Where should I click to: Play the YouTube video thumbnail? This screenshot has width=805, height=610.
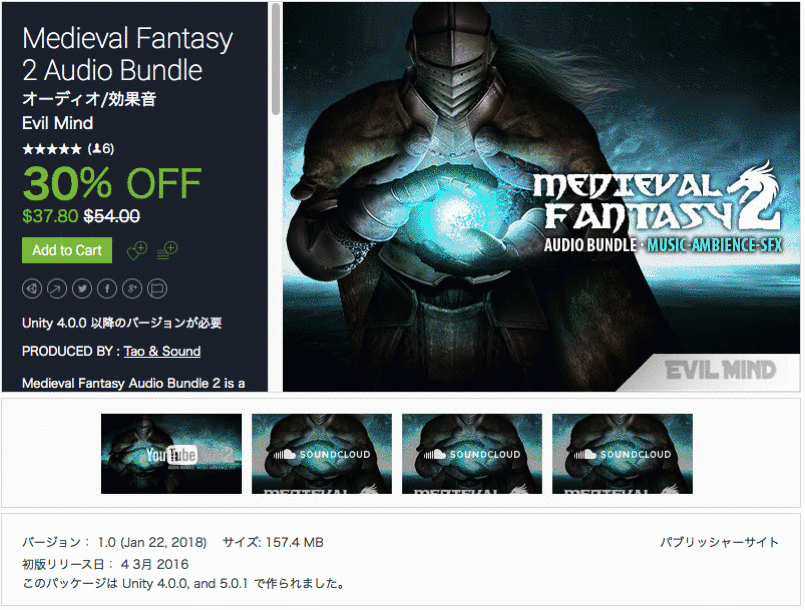point(171,454)
